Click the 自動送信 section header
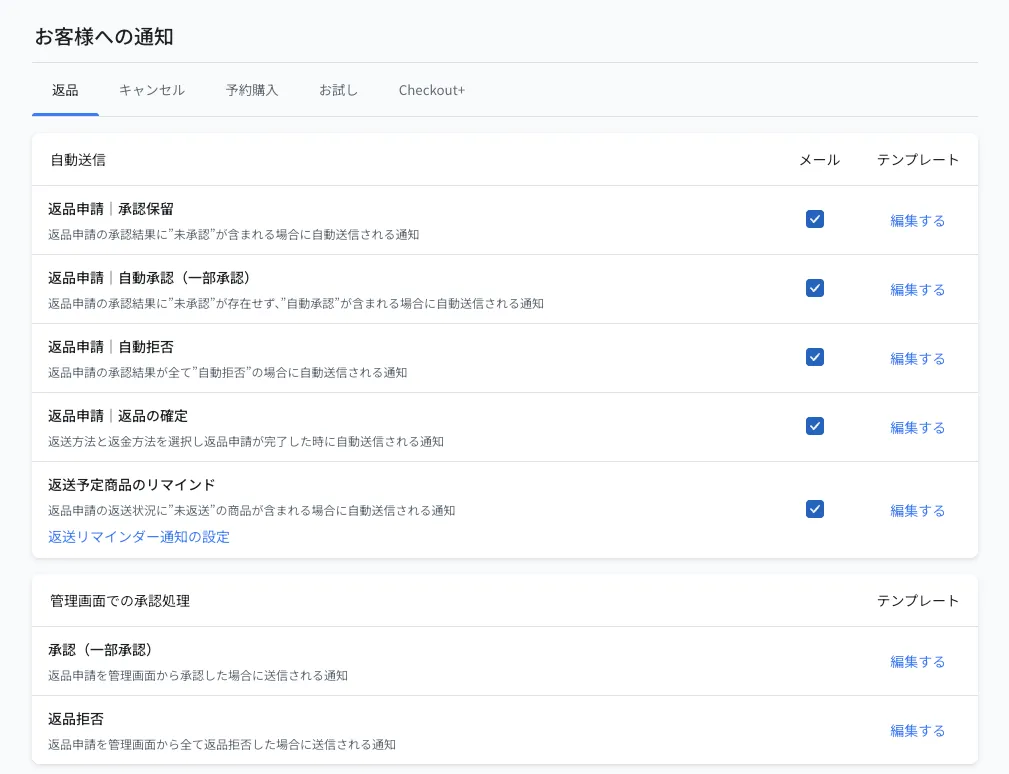1009x774 pixels. click(x=78, y=160)
